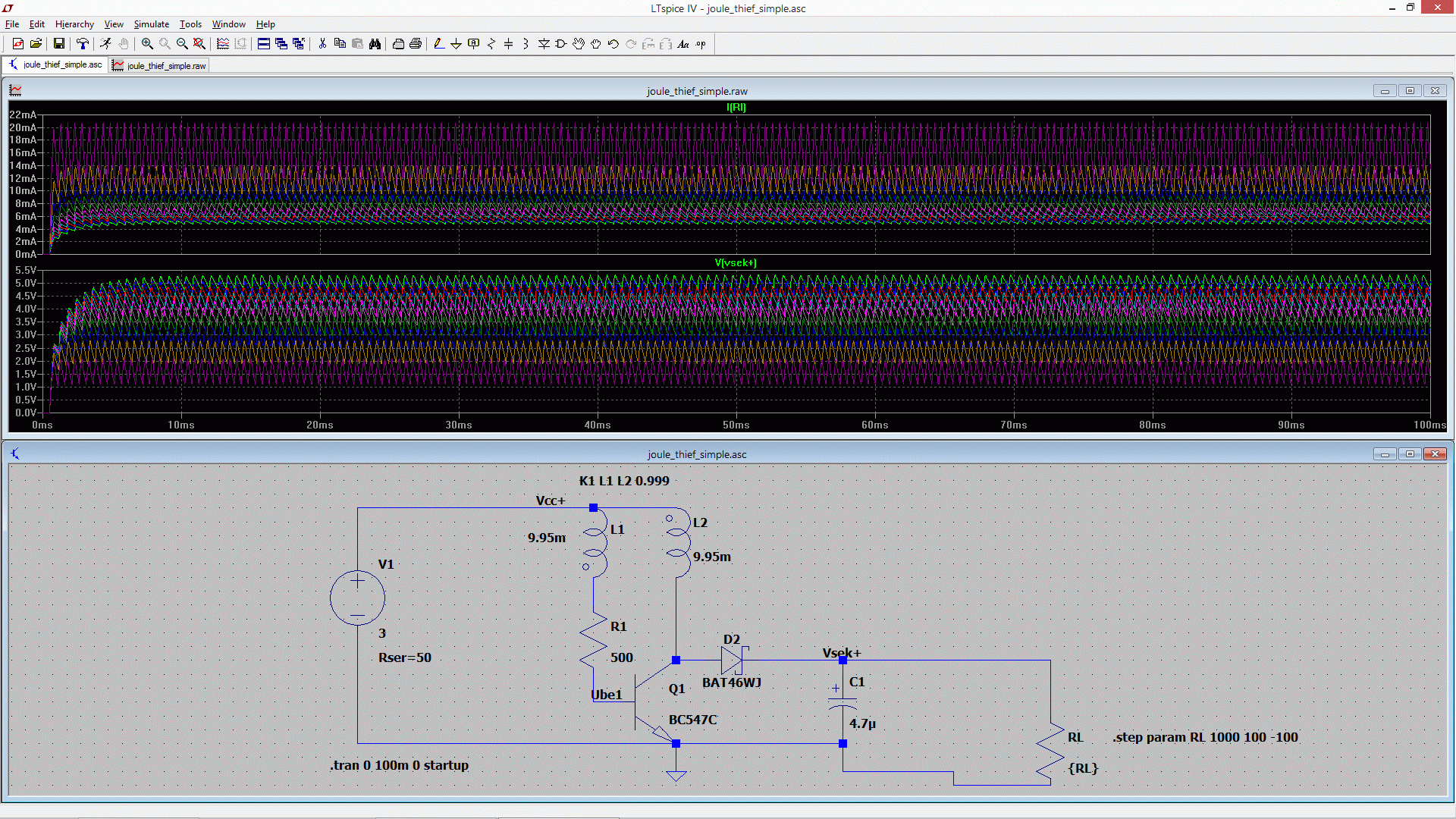Place a Ground symbol from toolbar
The image size is (1456, 819).
point(456,44)
